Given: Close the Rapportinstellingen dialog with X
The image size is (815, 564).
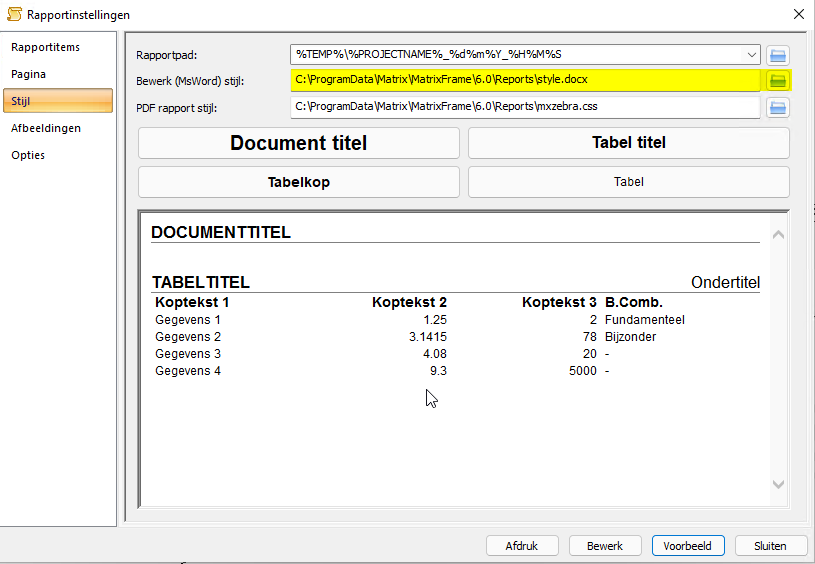Looking at the screenshot, I should [x=799, y=14].
